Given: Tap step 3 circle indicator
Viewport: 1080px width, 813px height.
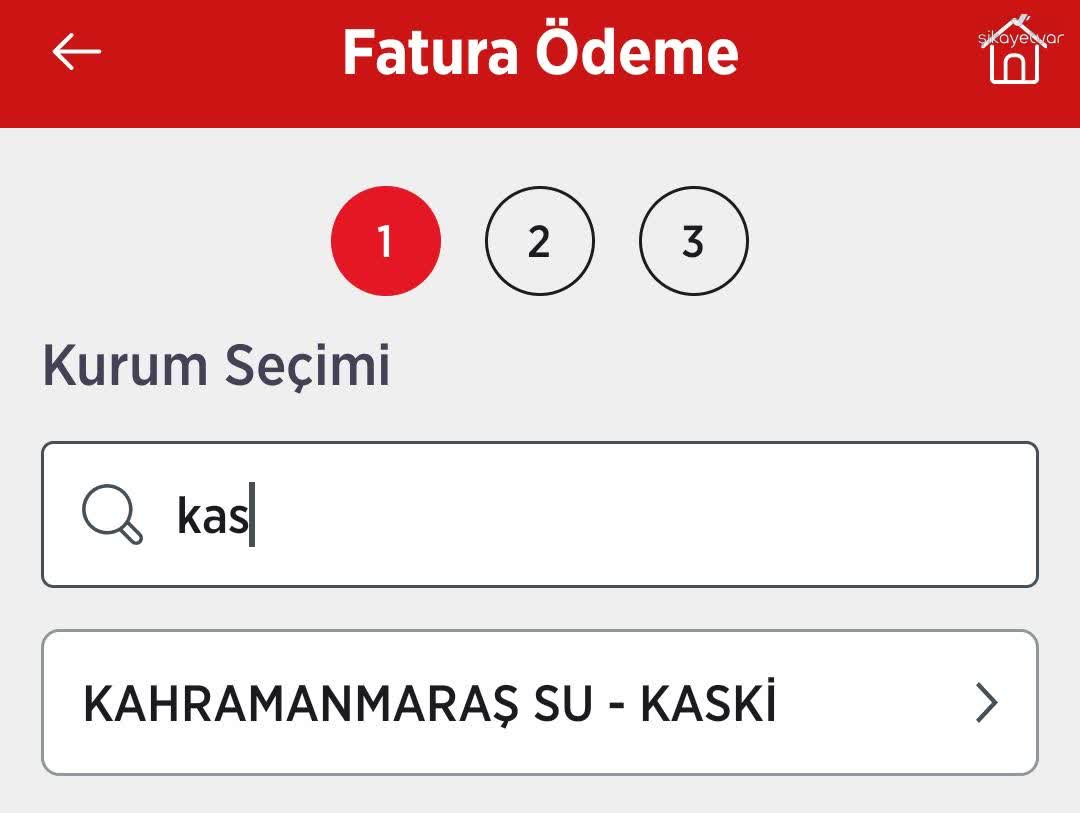Looking at the screenshot, I should click(693, 240).
